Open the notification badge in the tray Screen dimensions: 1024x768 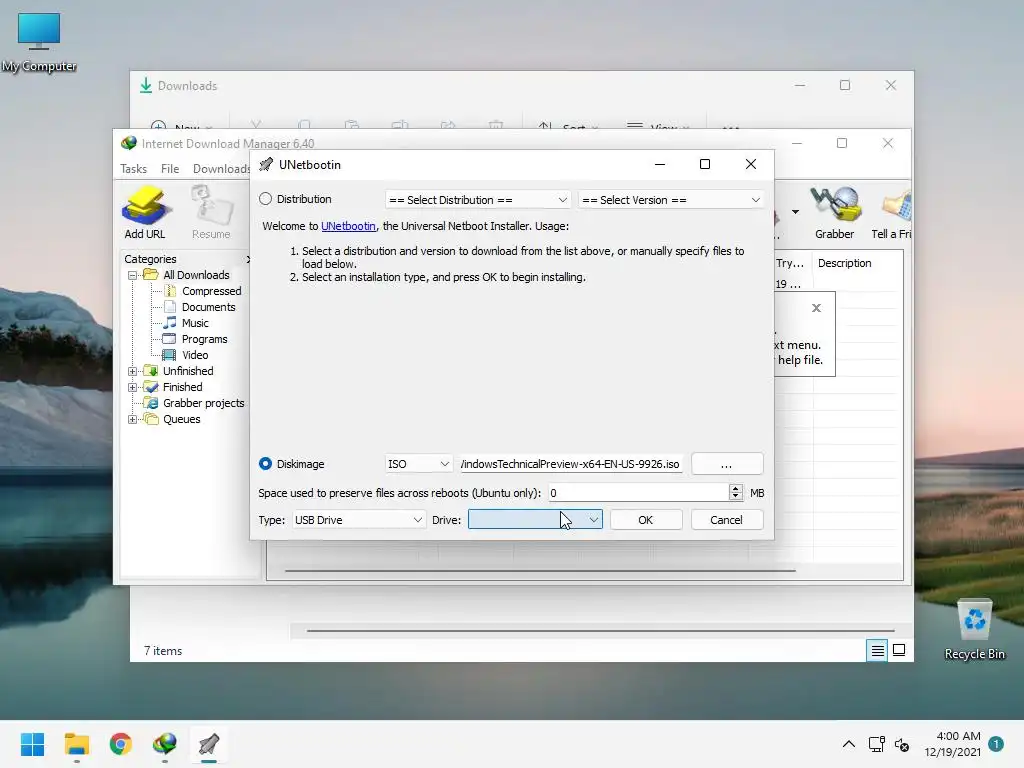996,744
